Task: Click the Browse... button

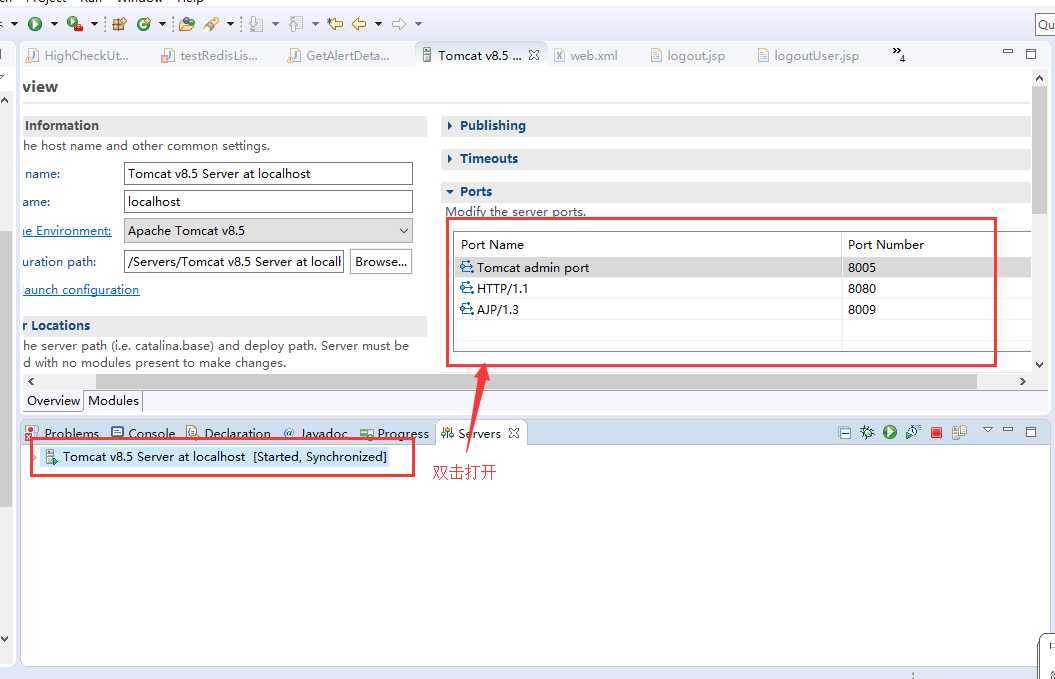Action: click(x=381, y=262)
